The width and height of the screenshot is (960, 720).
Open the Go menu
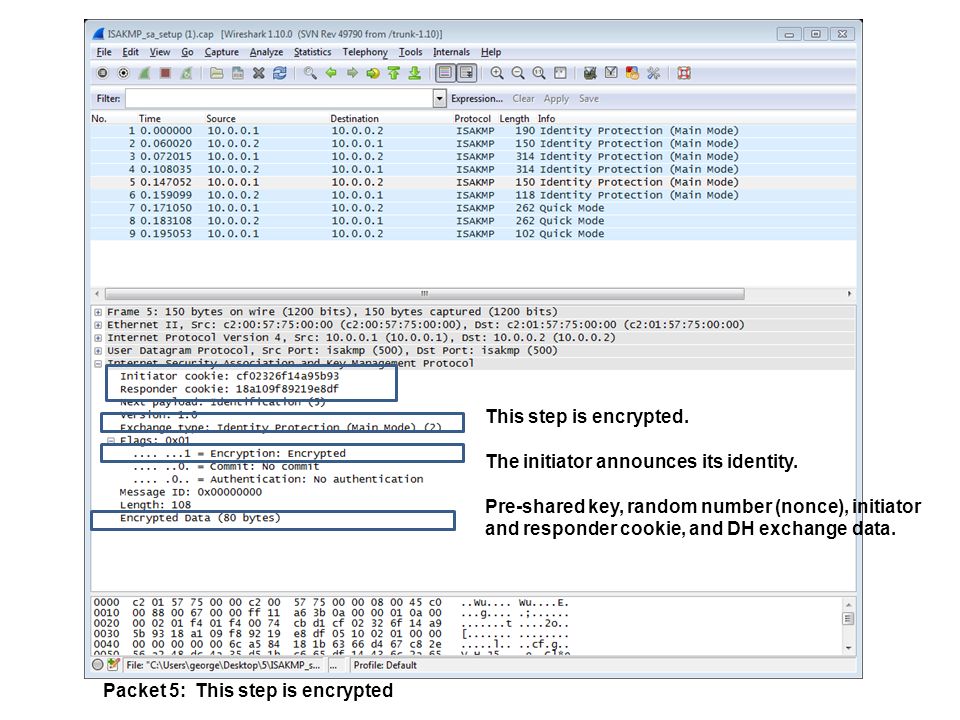(187, 52)
